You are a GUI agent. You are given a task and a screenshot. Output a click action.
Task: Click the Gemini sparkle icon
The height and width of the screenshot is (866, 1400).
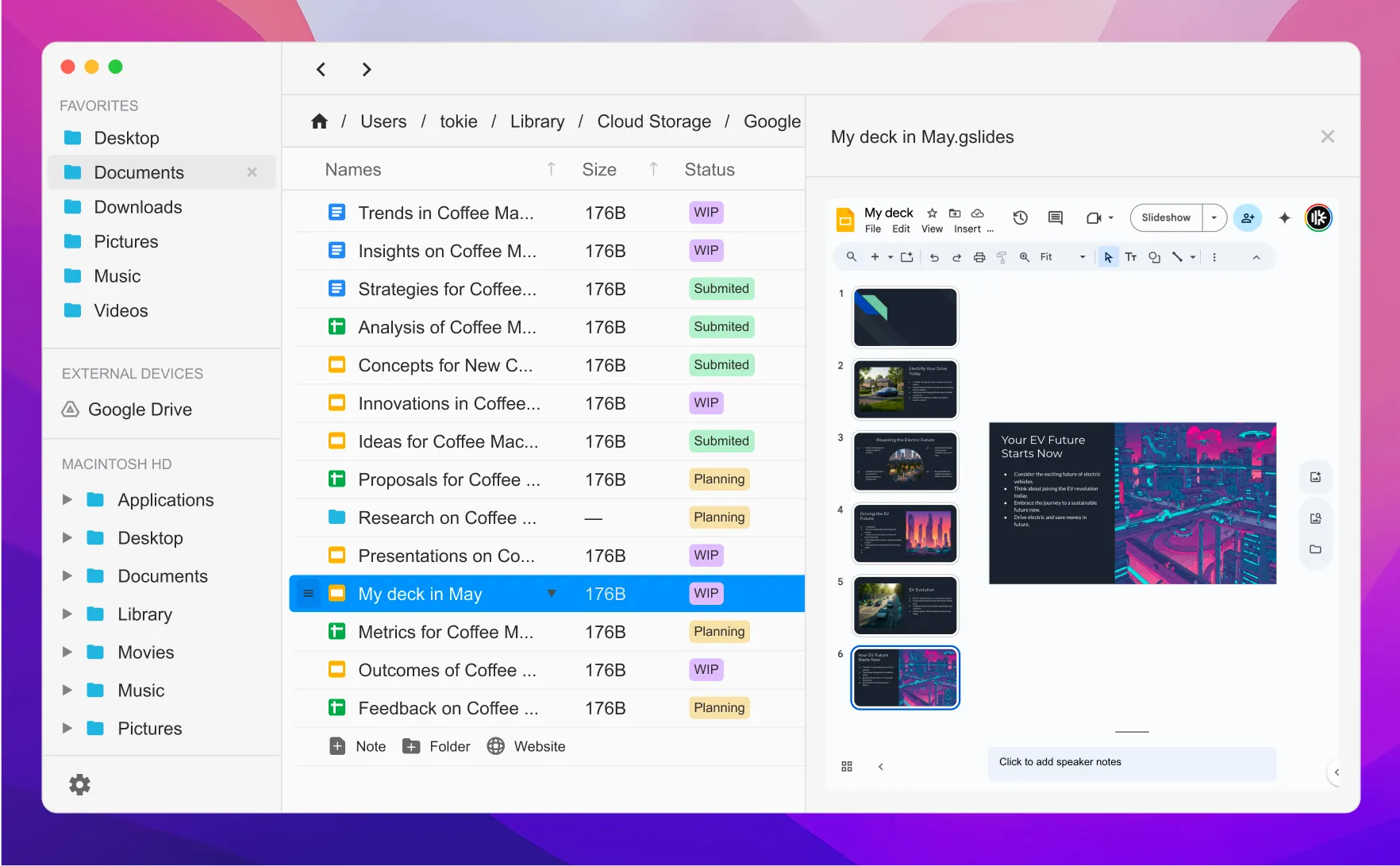[1284, 217]
